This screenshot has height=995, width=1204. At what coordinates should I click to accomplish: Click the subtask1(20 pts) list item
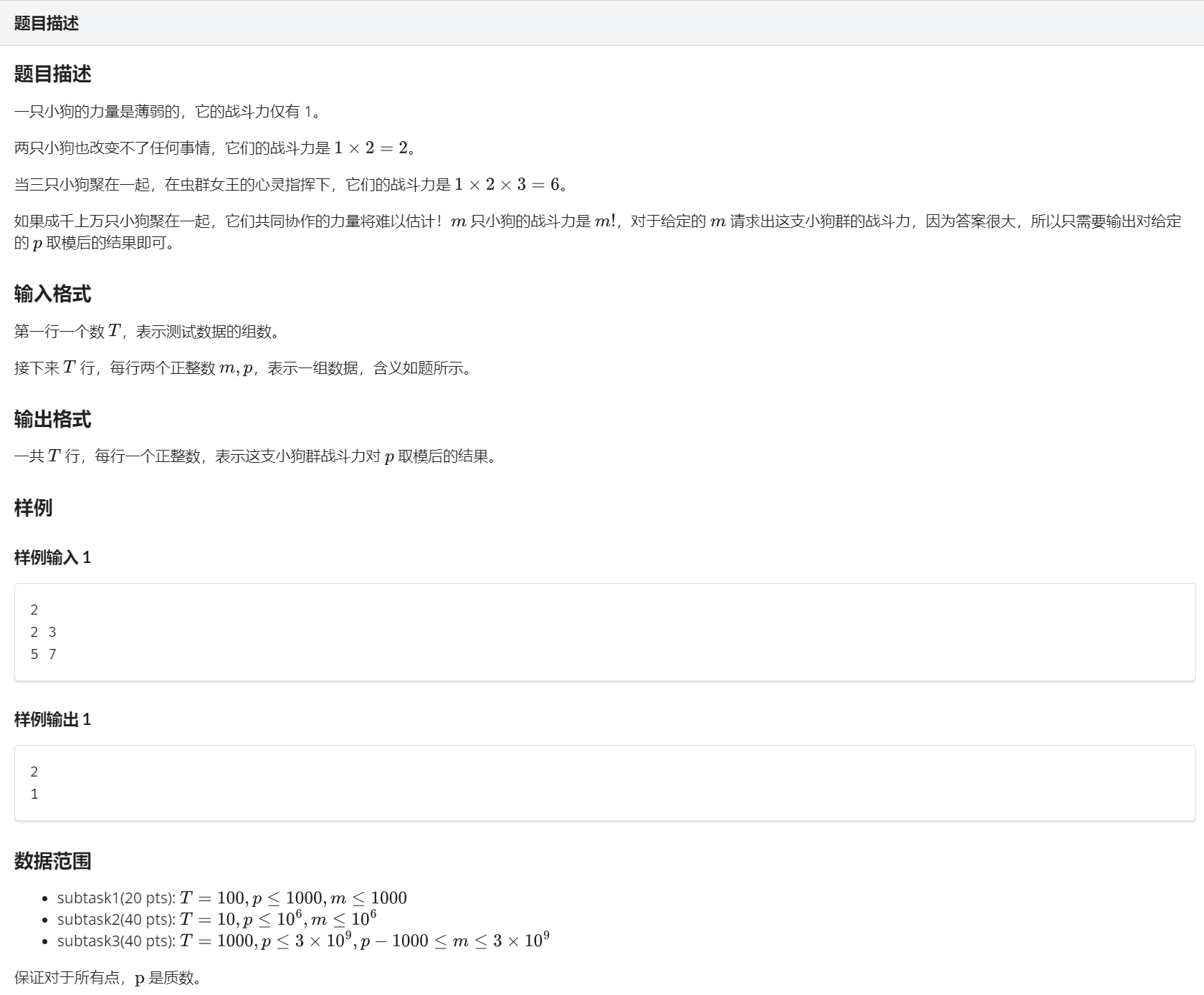click(x=231, y=898)
